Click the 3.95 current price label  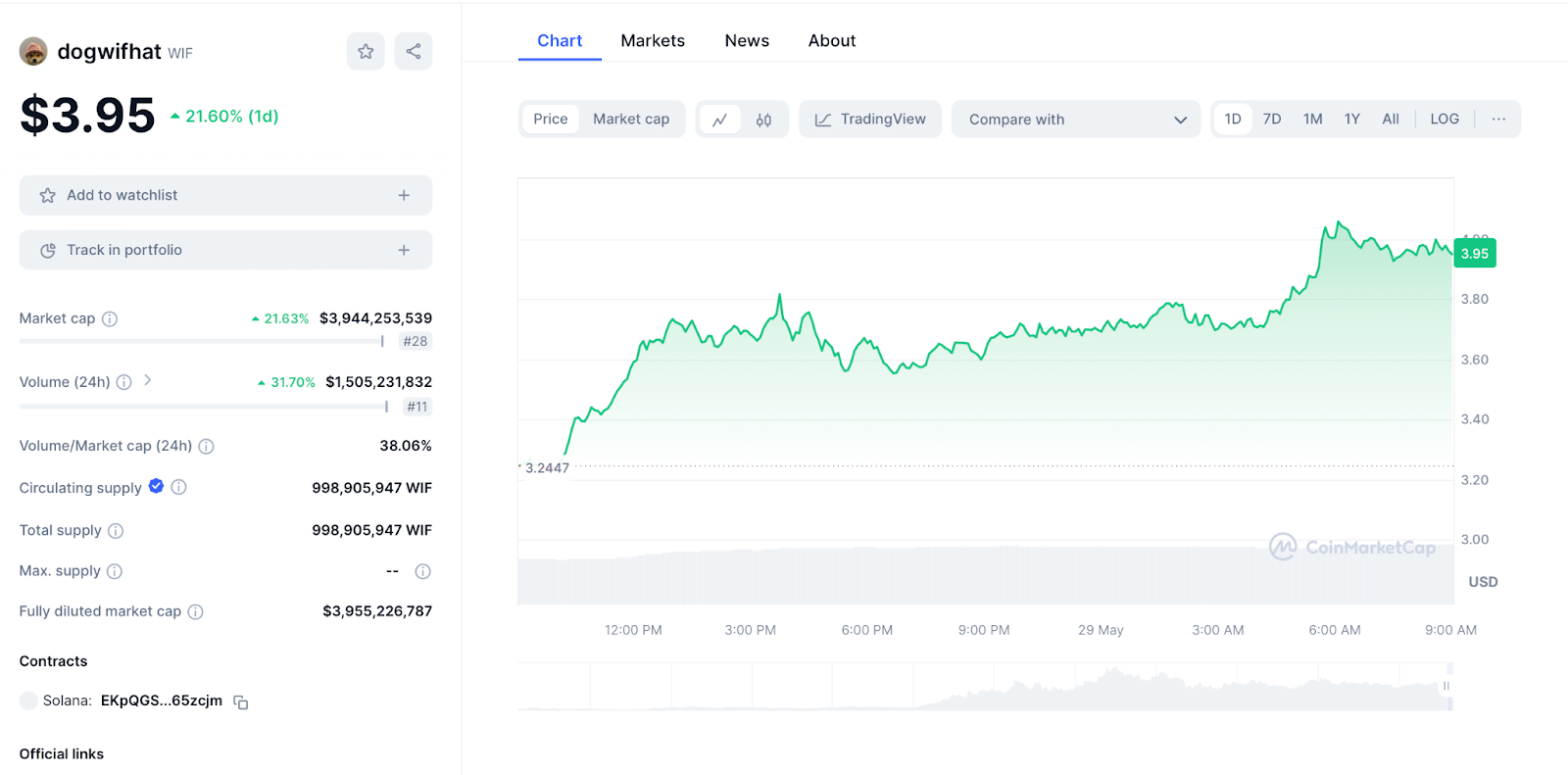pyautogui.click(x=1475, y=254)
